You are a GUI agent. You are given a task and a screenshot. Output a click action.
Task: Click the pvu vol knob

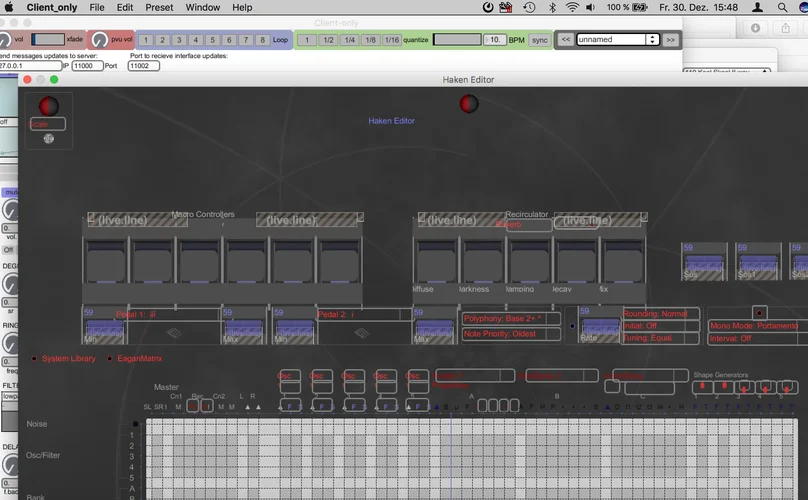click(100, 40)
